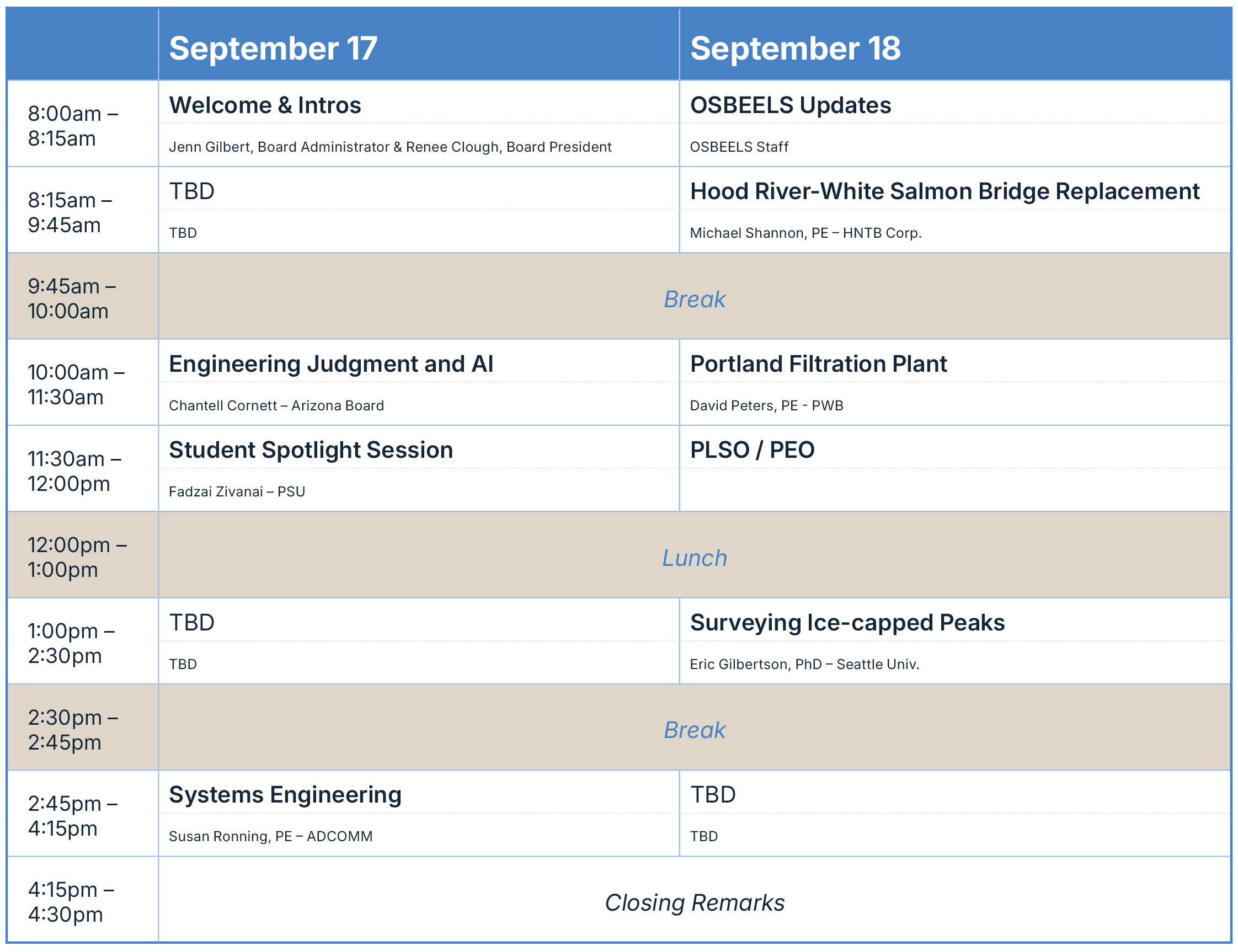The width and height of the screenshot is (1238, 952).
Task: Click the Student Spotlight Session title
Action: pos(311,450)
